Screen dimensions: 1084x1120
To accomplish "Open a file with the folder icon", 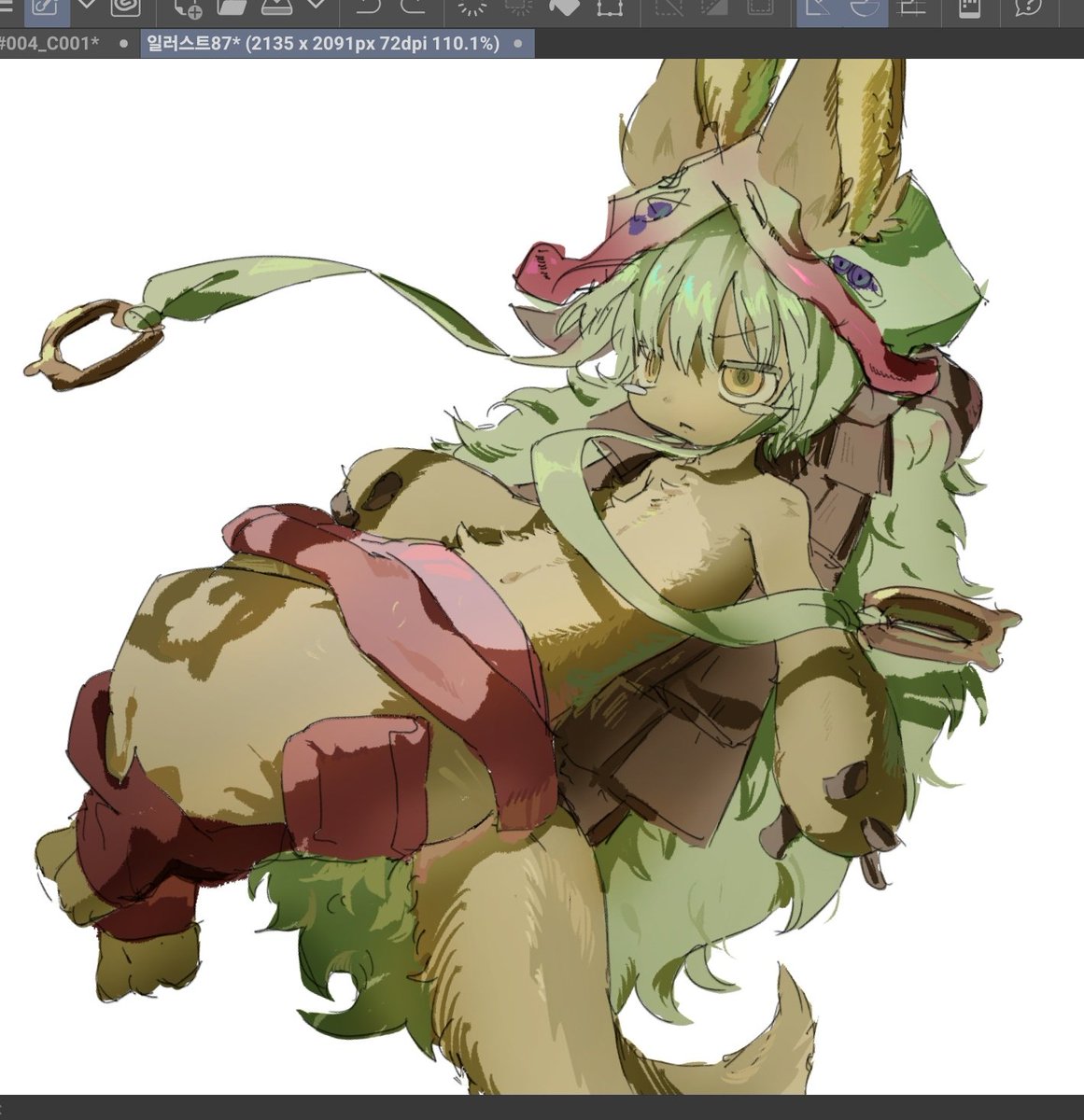I will [231, 7].
